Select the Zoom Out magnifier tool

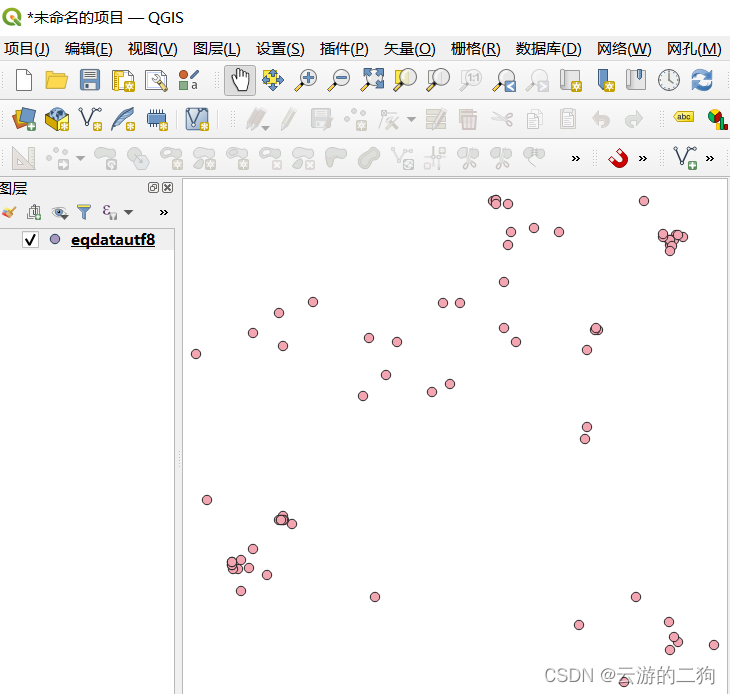(339, 80)
